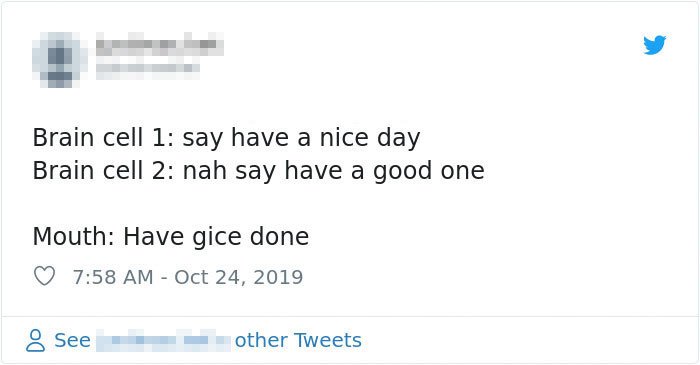Click the word 'Tweets' in footer
The width and height of the screenshot is (700, 365).
[328, 340]
